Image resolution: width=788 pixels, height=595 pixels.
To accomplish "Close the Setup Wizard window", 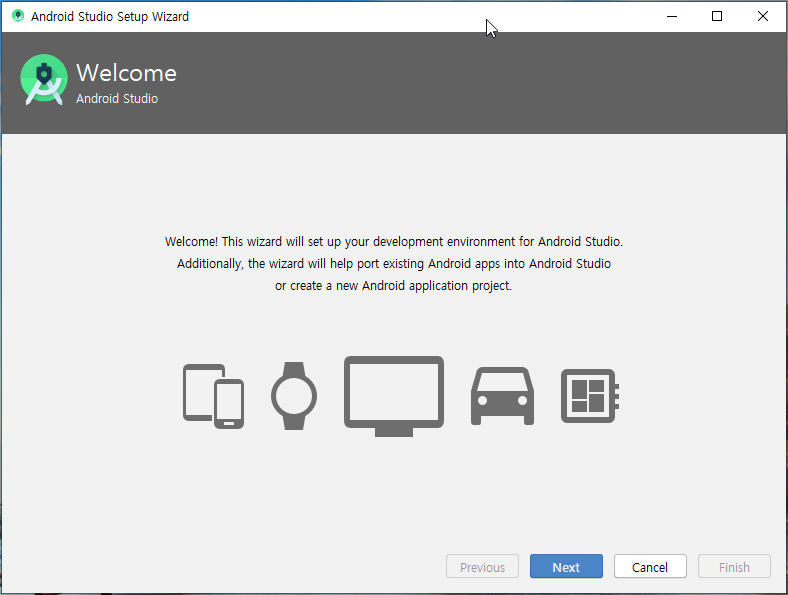I will coord(762,16).
